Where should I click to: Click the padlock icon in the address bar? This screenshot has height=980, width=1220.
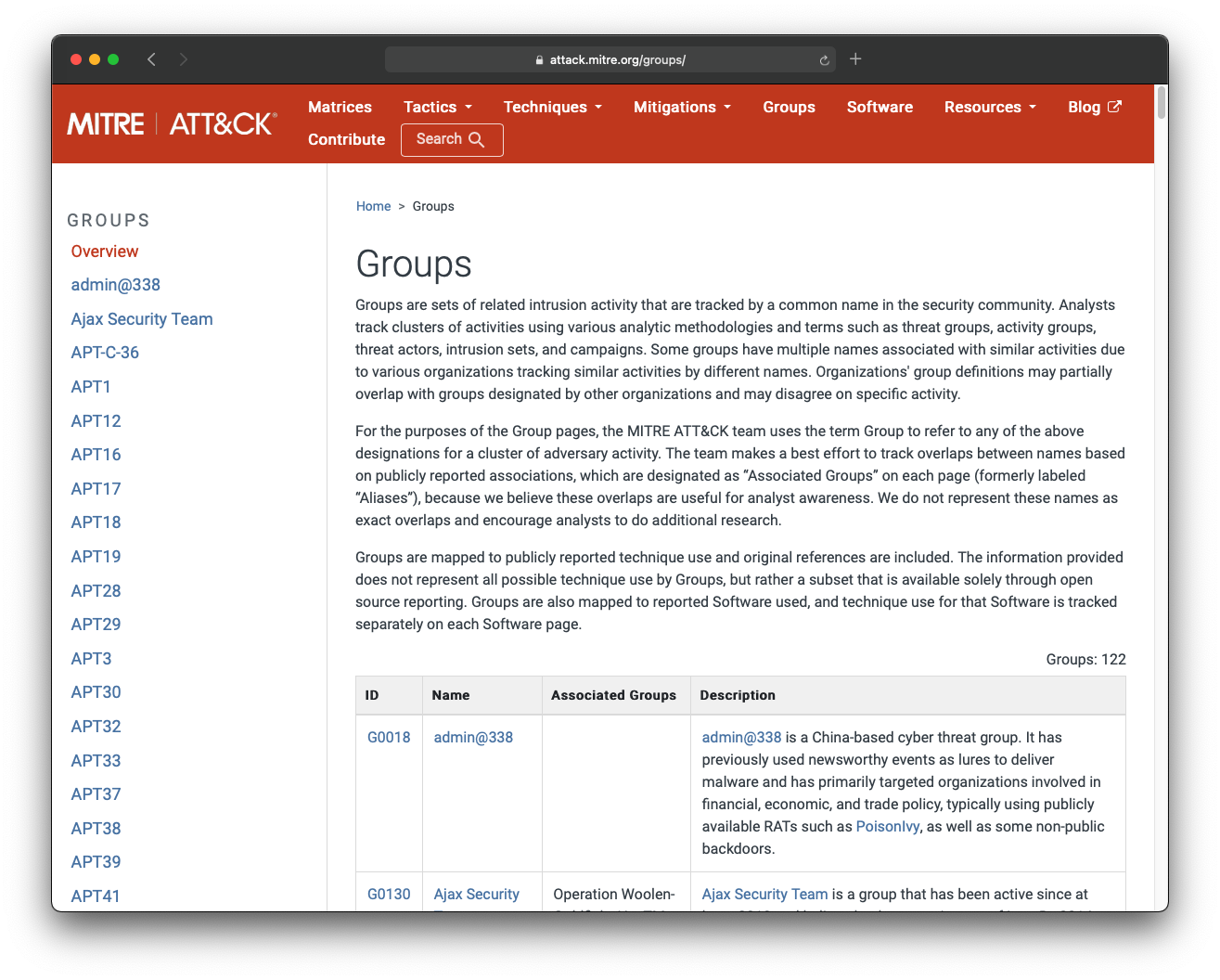click(x=539, y=59)
